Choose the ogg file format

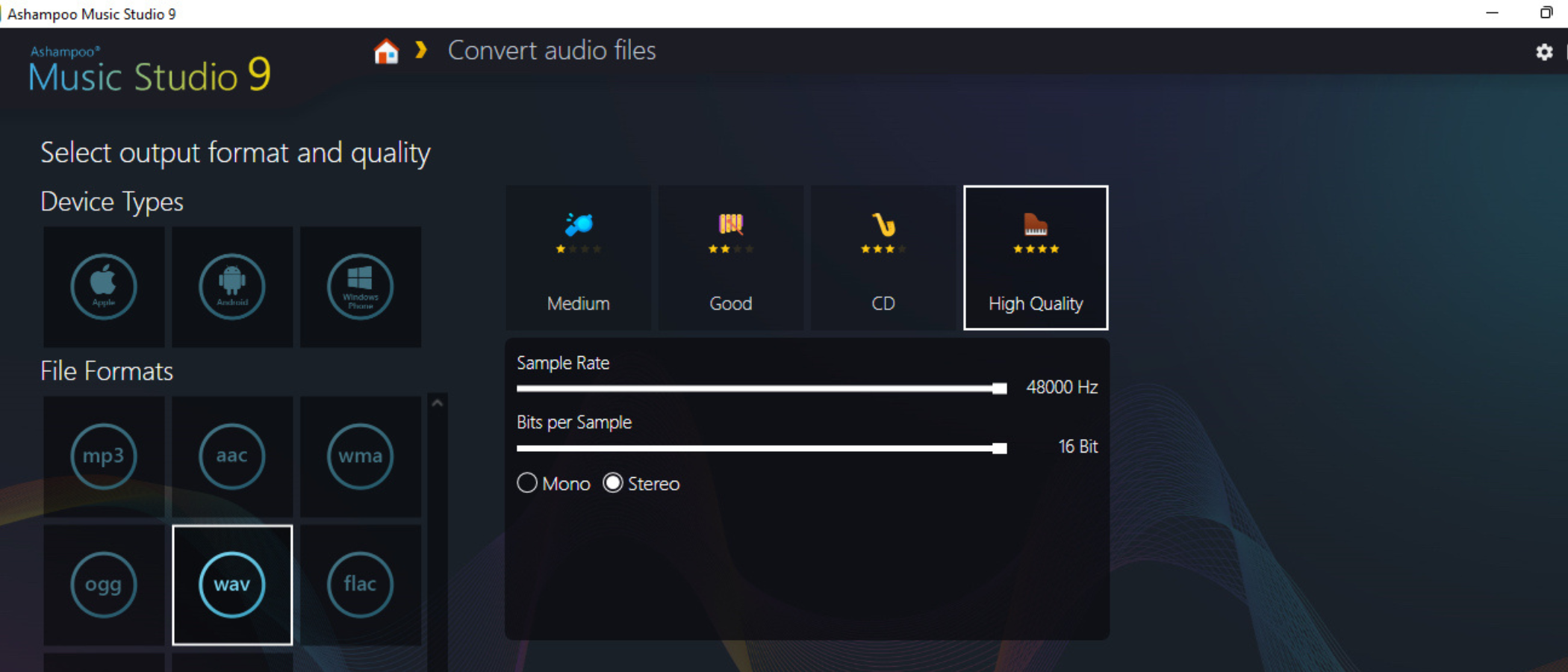104,585
